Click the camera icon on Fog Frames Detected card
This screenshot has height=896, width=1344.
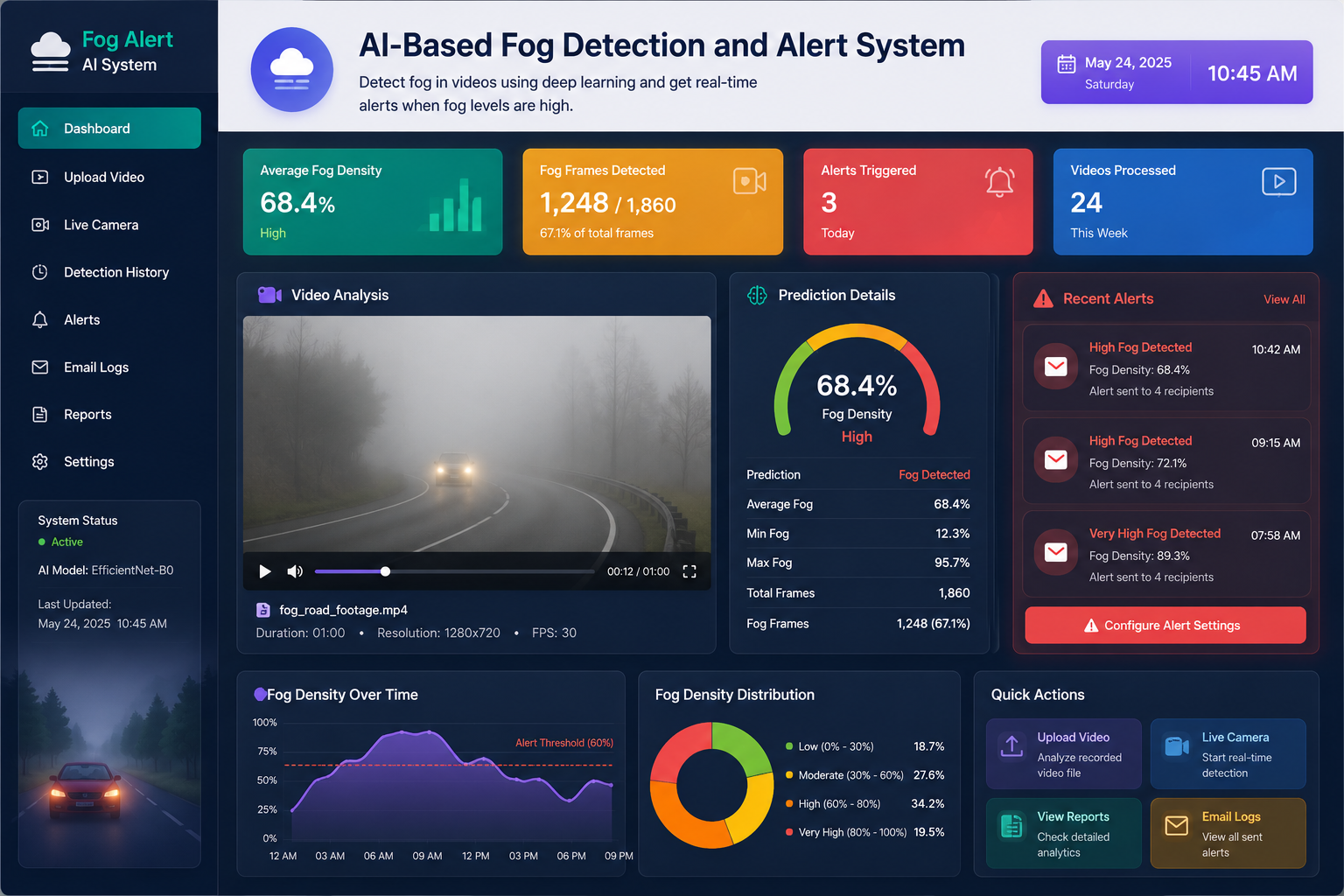(x=750, y=181)
